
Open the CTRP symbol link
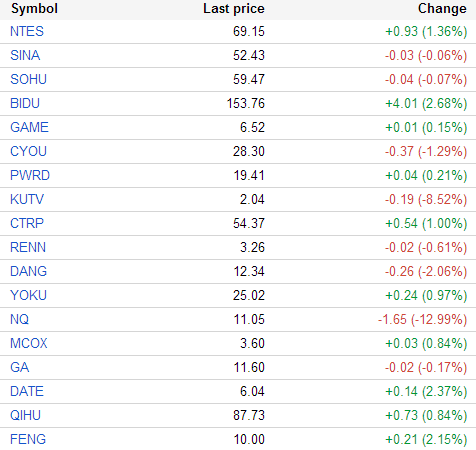tap(27, 223)
